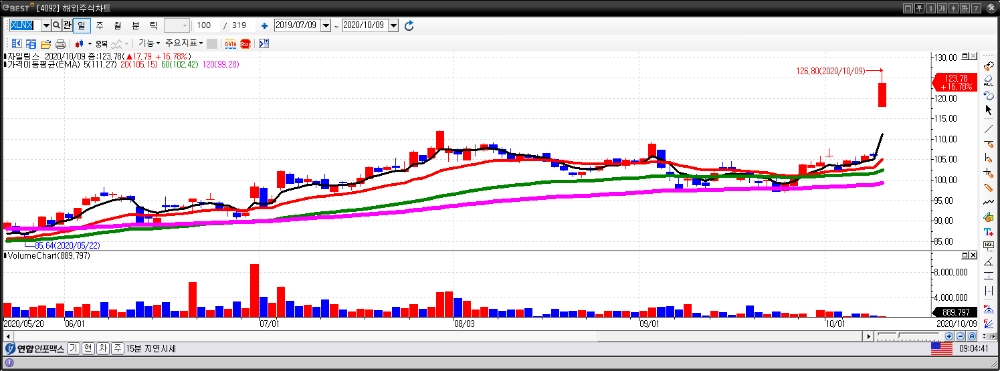Click the refresh chart icon

coord(409,25)
